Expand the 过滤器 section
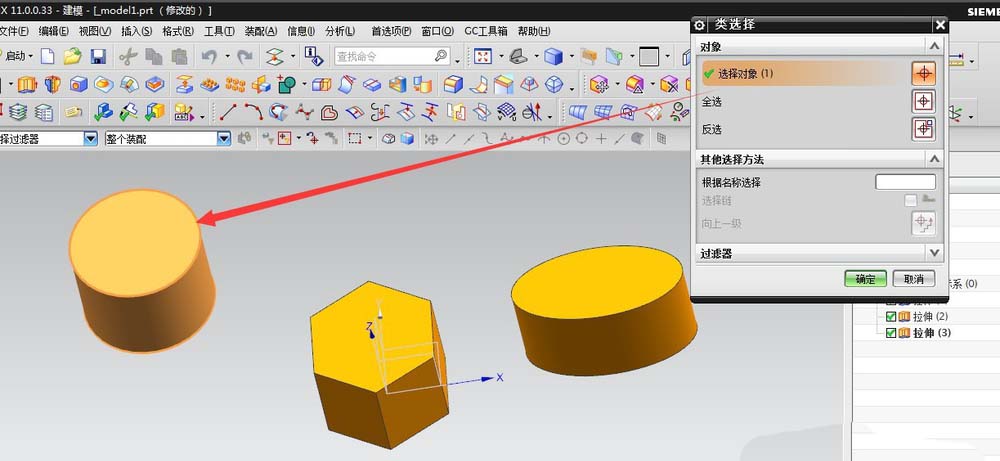This screenshot has width=1000, height=461. [x=934, y=252]
